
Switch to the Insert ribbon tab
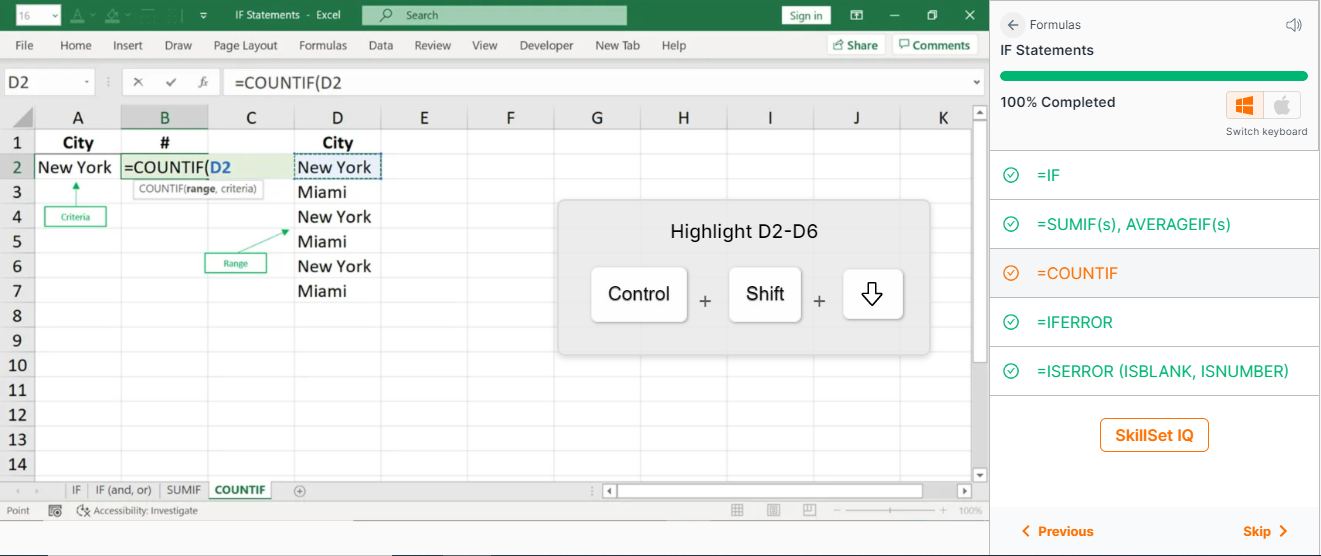(x=128, y=45)
